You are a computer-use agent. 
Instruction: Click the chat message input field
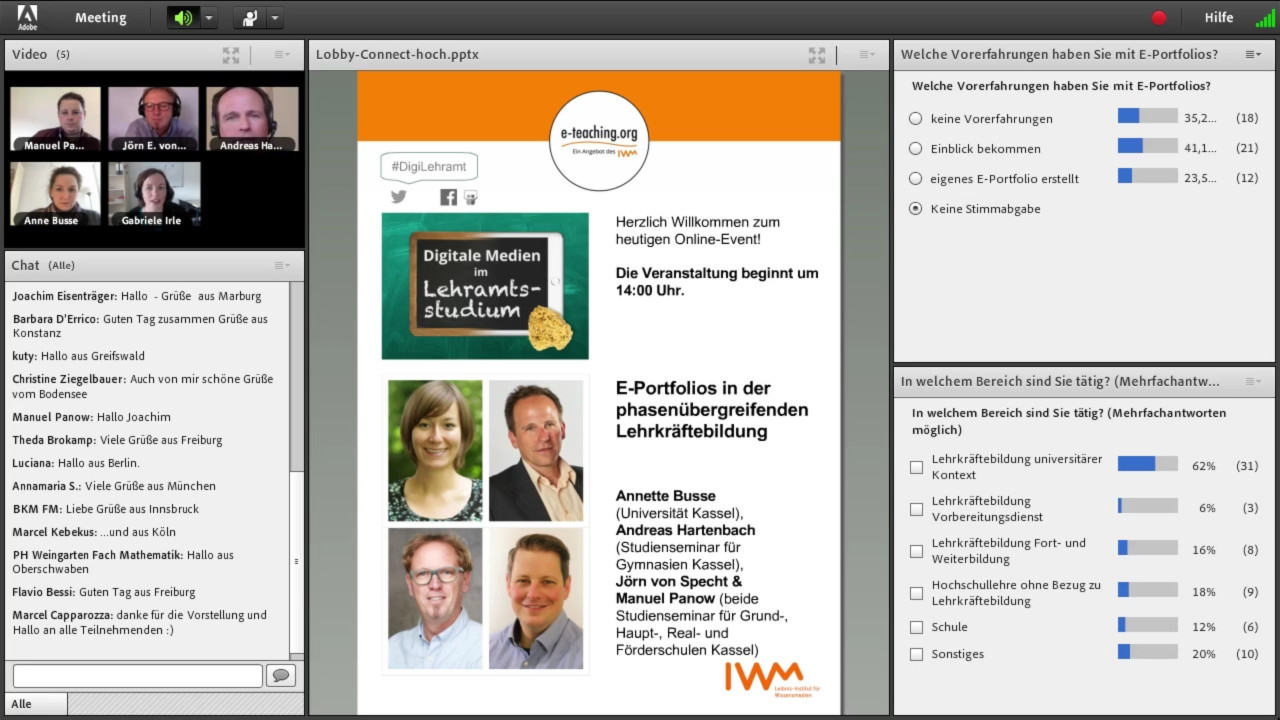click(137, 676)
